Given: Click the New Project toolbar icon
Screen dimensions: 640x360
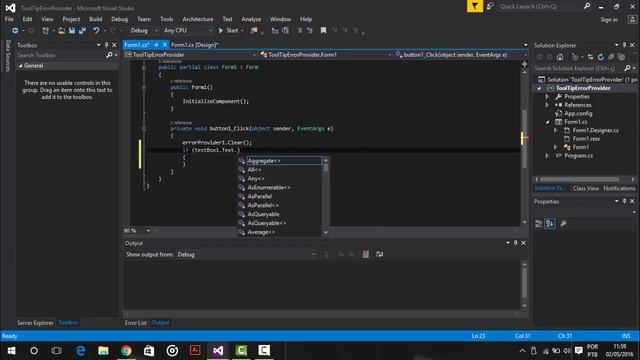Looking at the screenshot, I should tap(46, 31).
